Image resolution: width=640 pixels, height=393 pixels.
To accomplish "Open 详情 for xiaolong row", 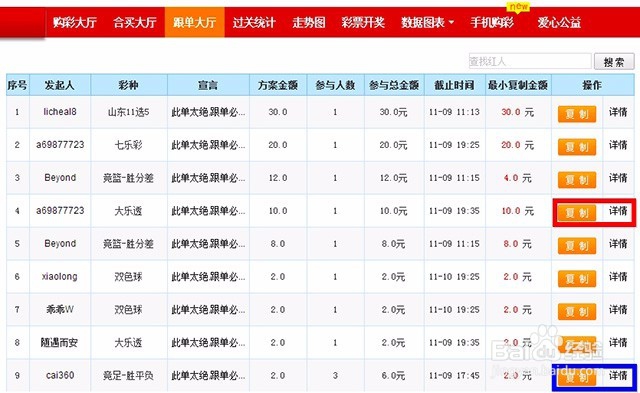I will (618, 277).
